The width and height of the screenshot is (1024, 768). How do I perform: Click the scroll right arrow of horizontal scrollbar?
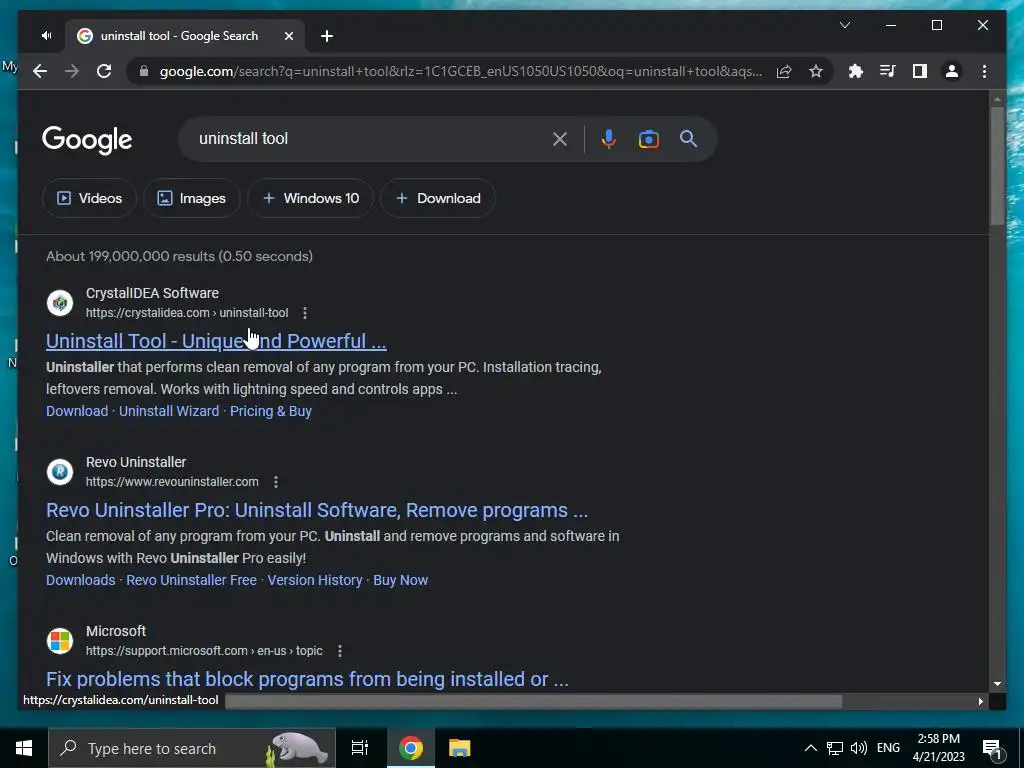click(980, 701)
